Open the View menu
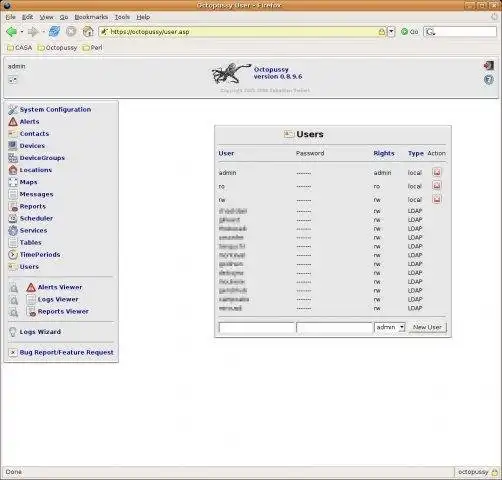 point(46,17)
